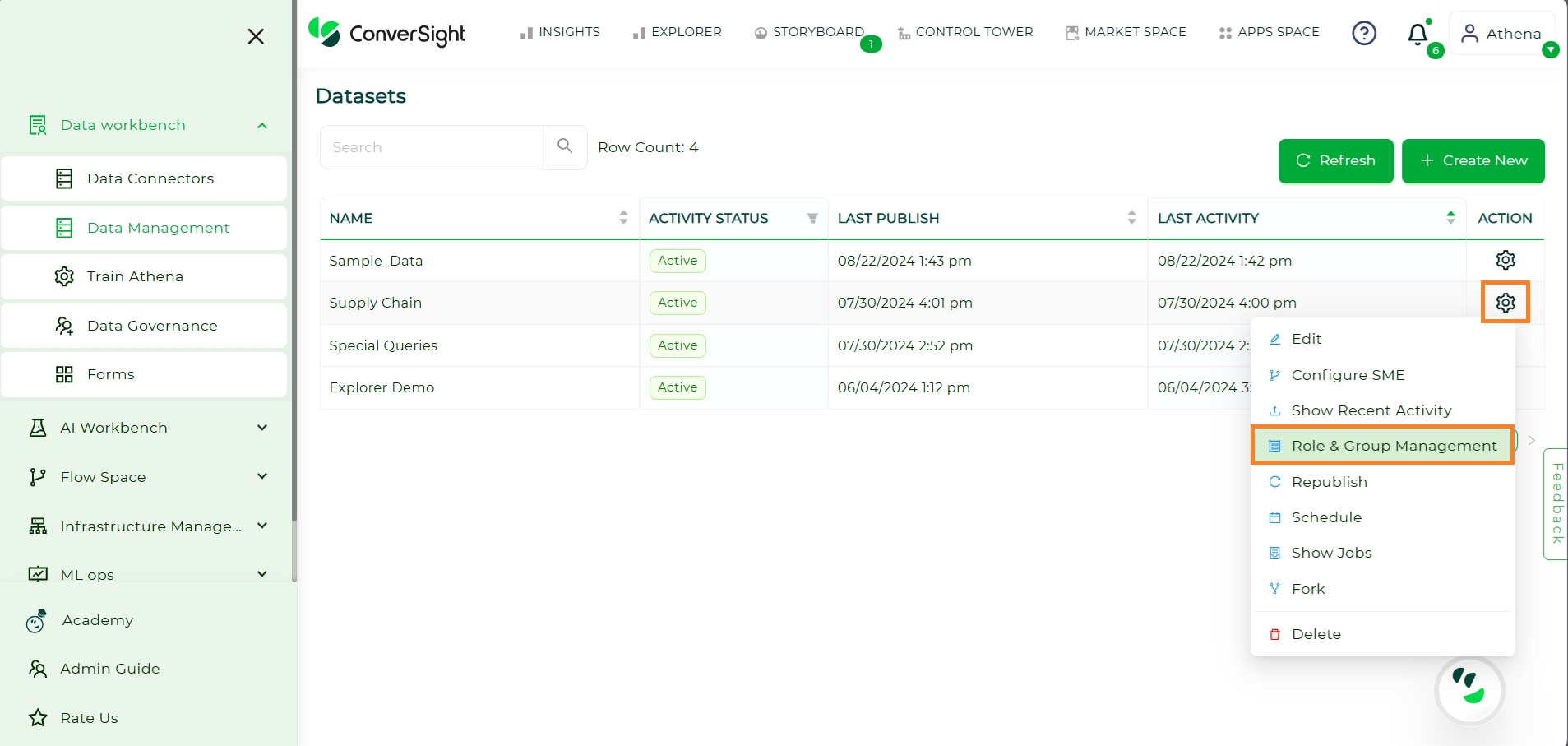Open the Athena user profile button
This screenshot has width=1568, height=746.
(1501, 33)
